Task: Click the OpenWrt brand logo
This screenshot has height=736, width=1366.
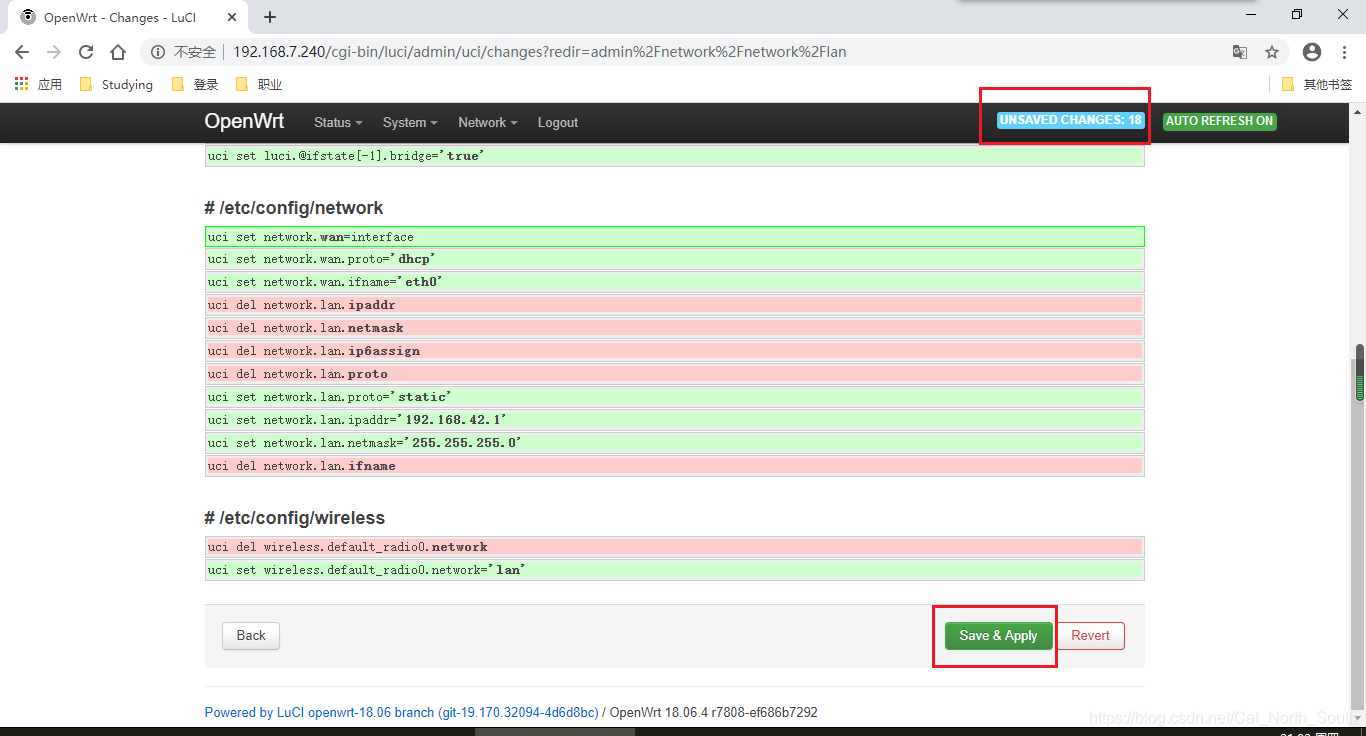Action: 244,121
